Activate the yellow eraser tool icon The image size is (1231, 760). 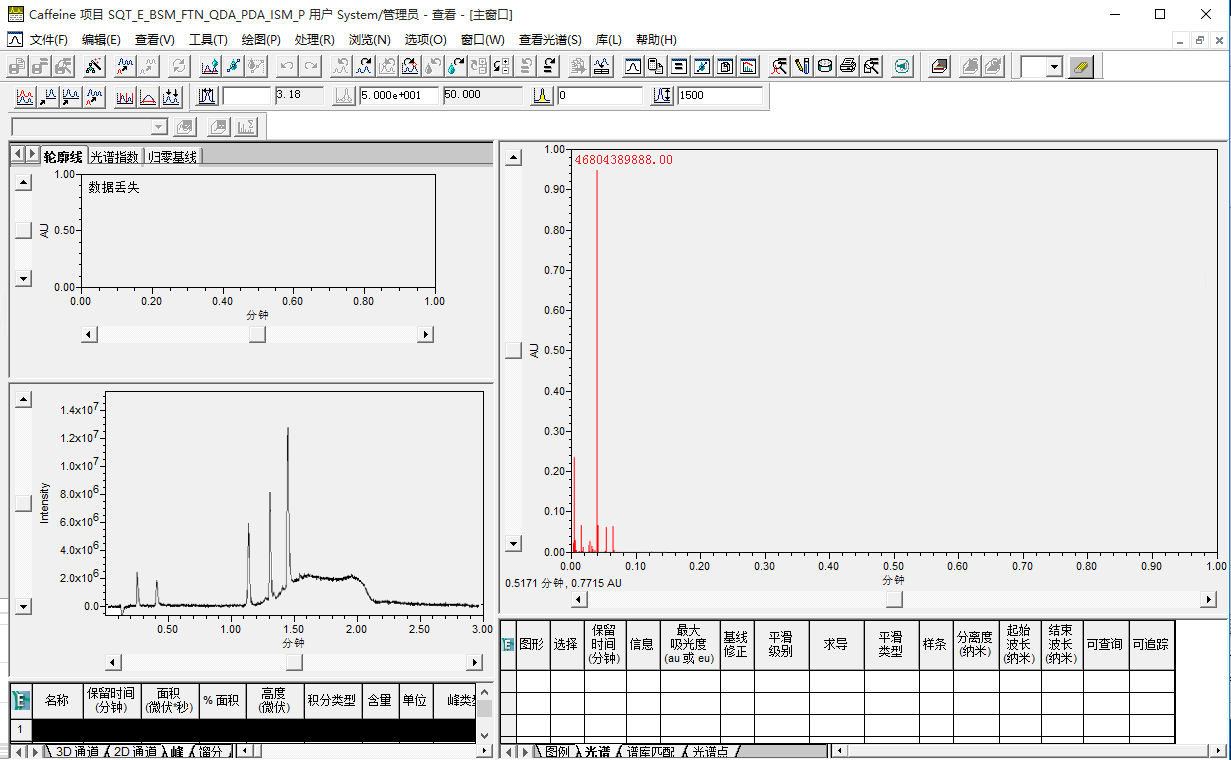[x=1080, y=66]
